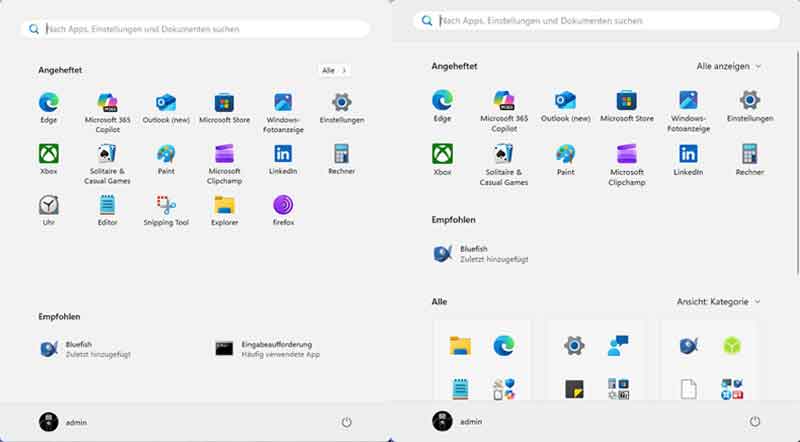The height and width of the screenshot is (442, 800).
Task: Launch Microsoft 365 Copilot in left menu
Action: (107, 113)
